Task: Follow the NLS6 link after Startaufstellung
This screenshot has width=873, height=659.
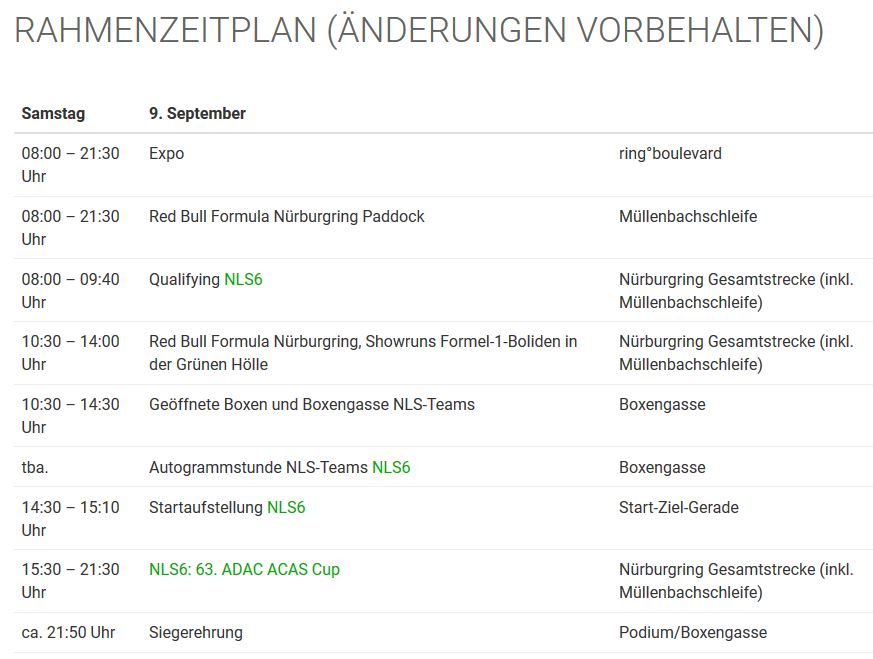Action: pos(286,507)
